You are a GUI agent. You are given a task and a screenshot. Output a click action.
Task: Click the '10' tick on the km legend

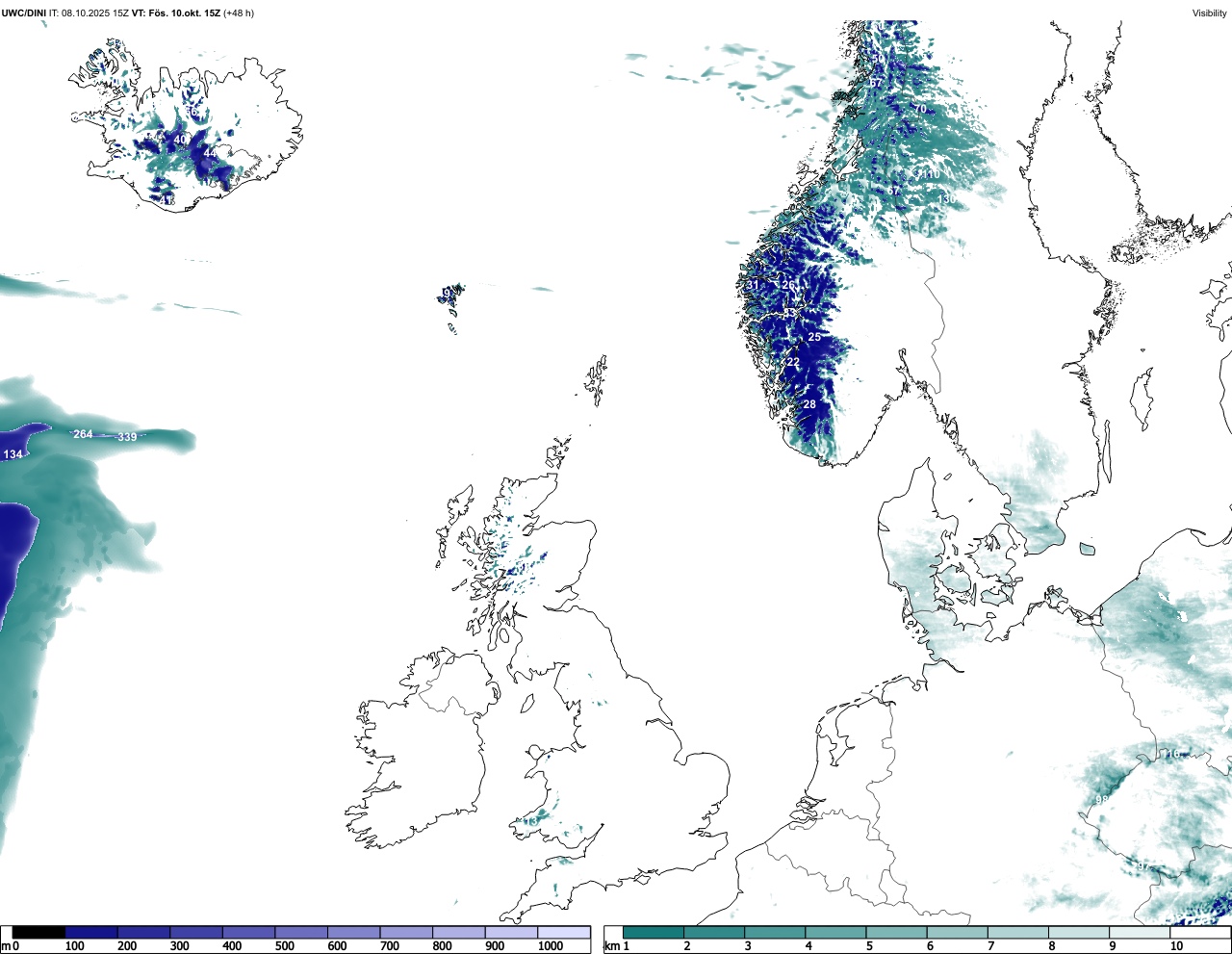point(1176,946)
